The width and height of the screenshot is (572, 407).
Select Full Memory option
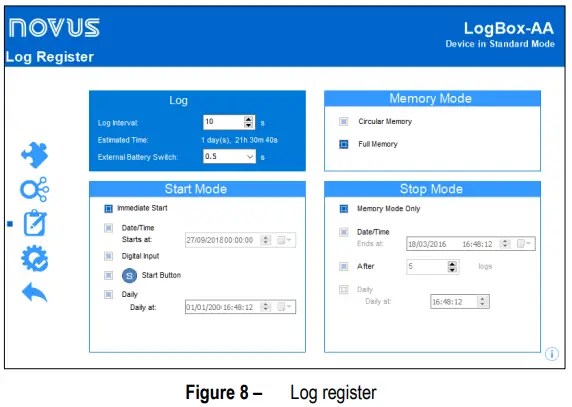click(344, 144)
